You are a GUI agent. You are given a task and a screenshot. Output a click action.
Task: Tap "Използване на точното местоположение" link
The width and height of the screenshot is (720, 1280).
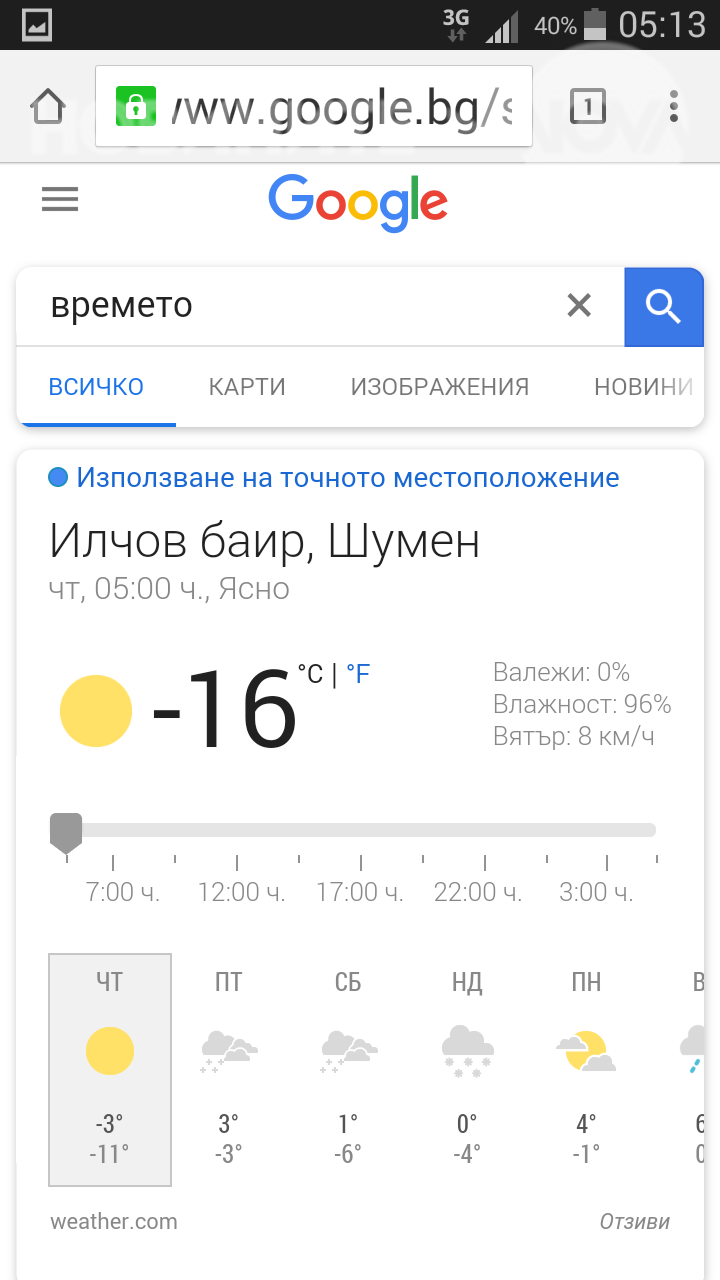tap(347, 478)
